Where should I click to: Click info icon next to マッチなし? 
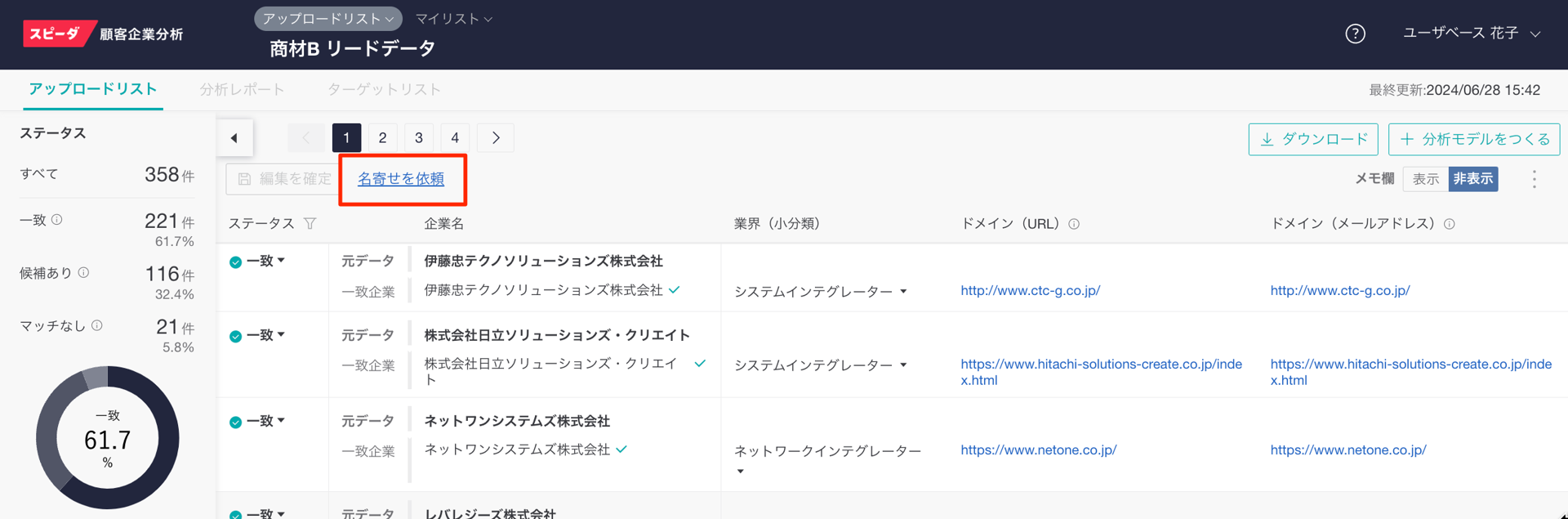click(x=97, y=325)
